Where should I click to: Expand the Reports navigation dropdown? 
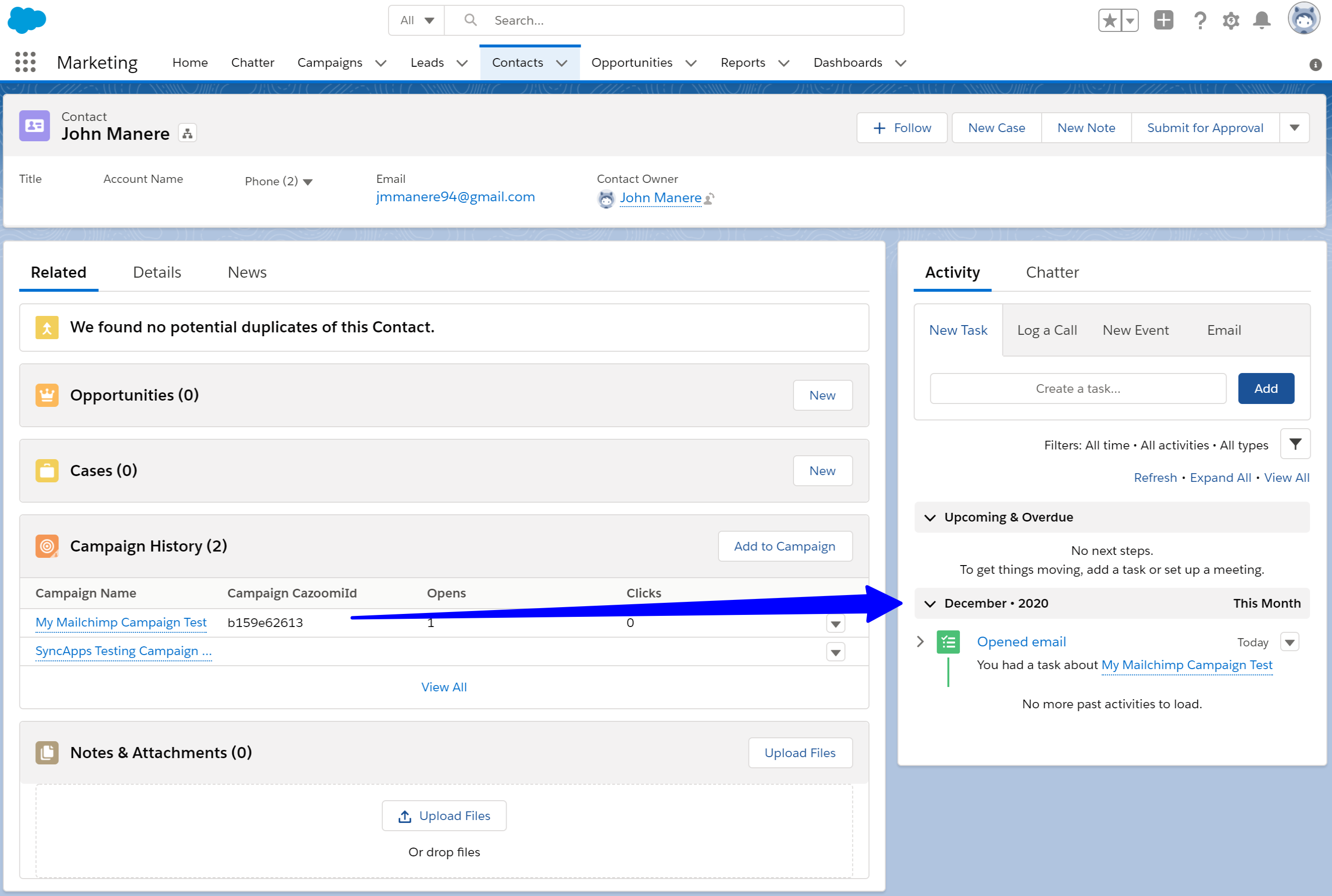[x=784, y=63]
